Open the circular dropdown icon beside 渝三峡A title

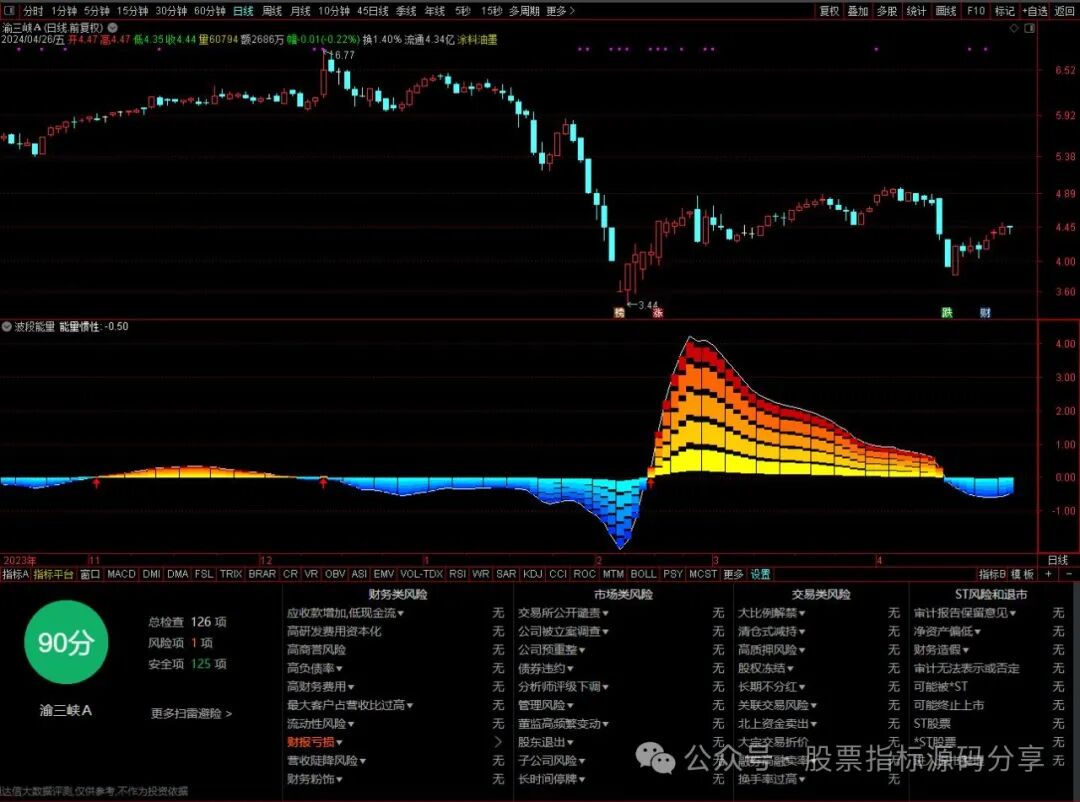click(112, 28)
